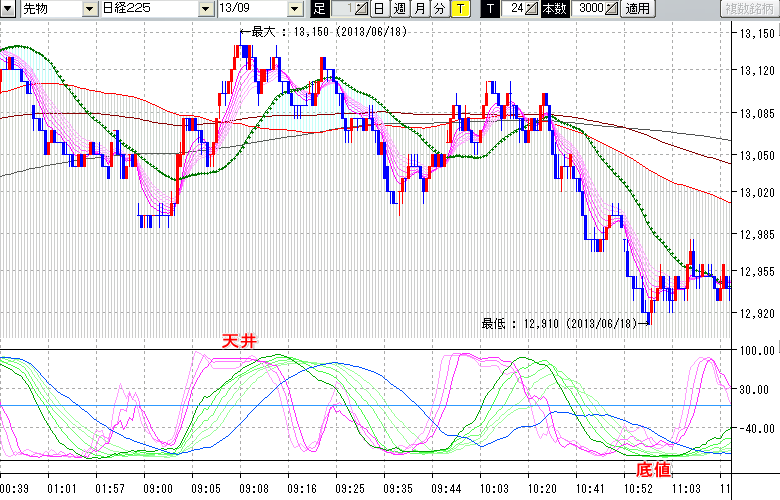780x500 pixels.
Task: Click the leftmost dropdown arrow in toolbar
Action: tap(7, 9)
